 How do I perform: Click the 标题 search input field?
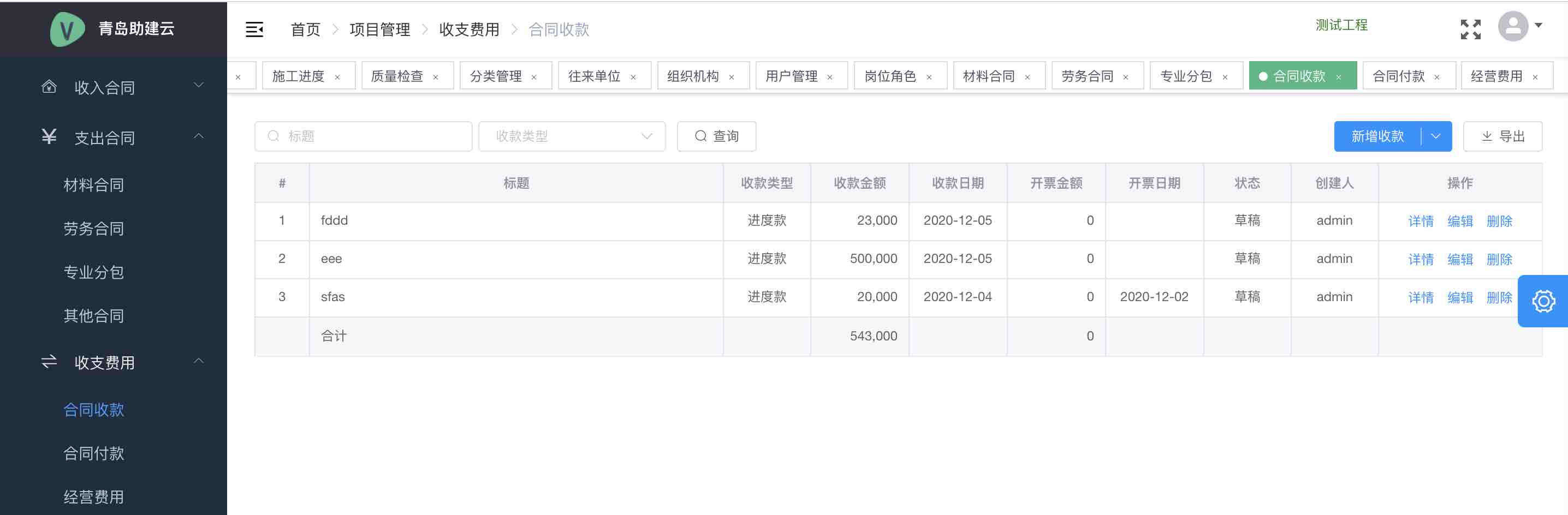pyautogui.click(x=371, y=136)
